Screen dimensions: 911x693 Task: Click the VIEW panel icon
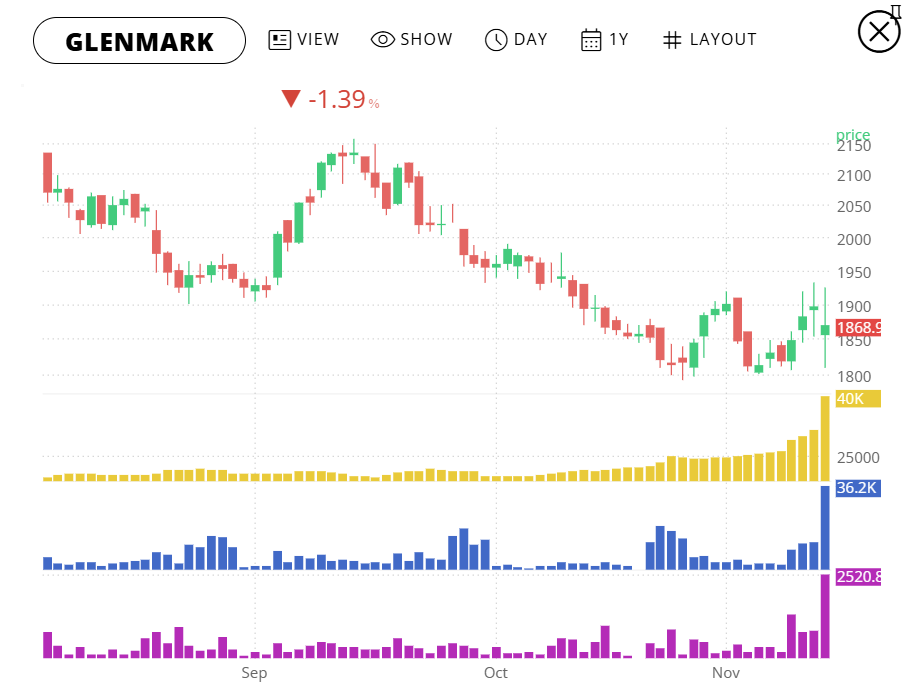[x=281, y=39]
